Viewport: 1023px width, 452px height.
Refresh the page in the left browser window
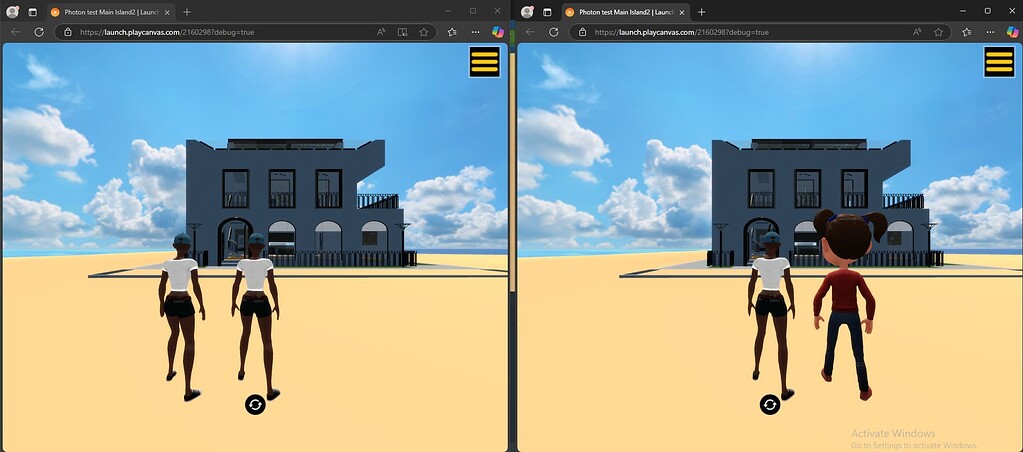tap(39, 32)
